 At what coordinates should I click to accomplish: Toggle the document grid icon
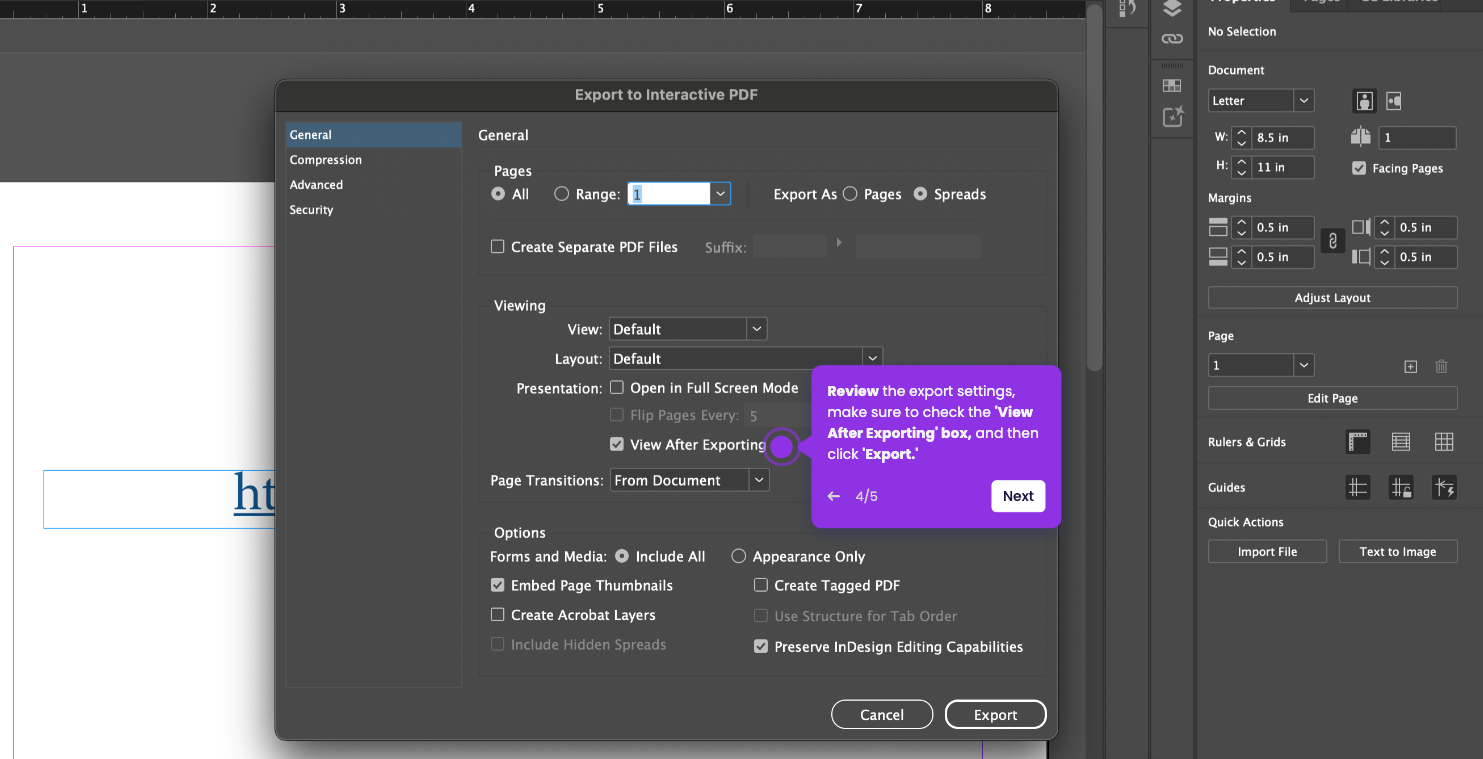pyautogui.click(x=1444, y=441)
